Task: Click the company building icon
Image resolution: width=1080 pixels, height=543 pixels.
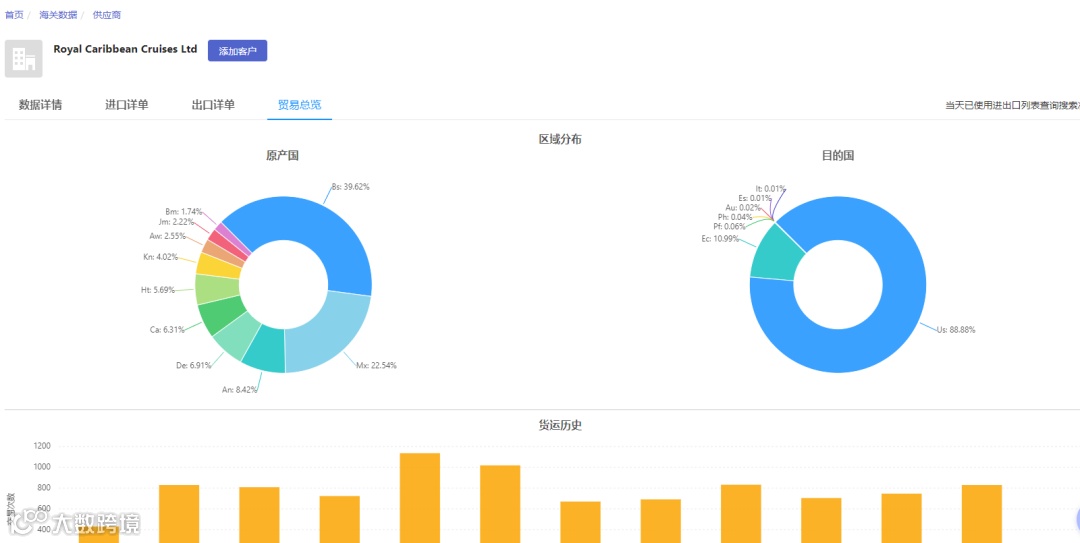Action: click(x=23, y=59)
